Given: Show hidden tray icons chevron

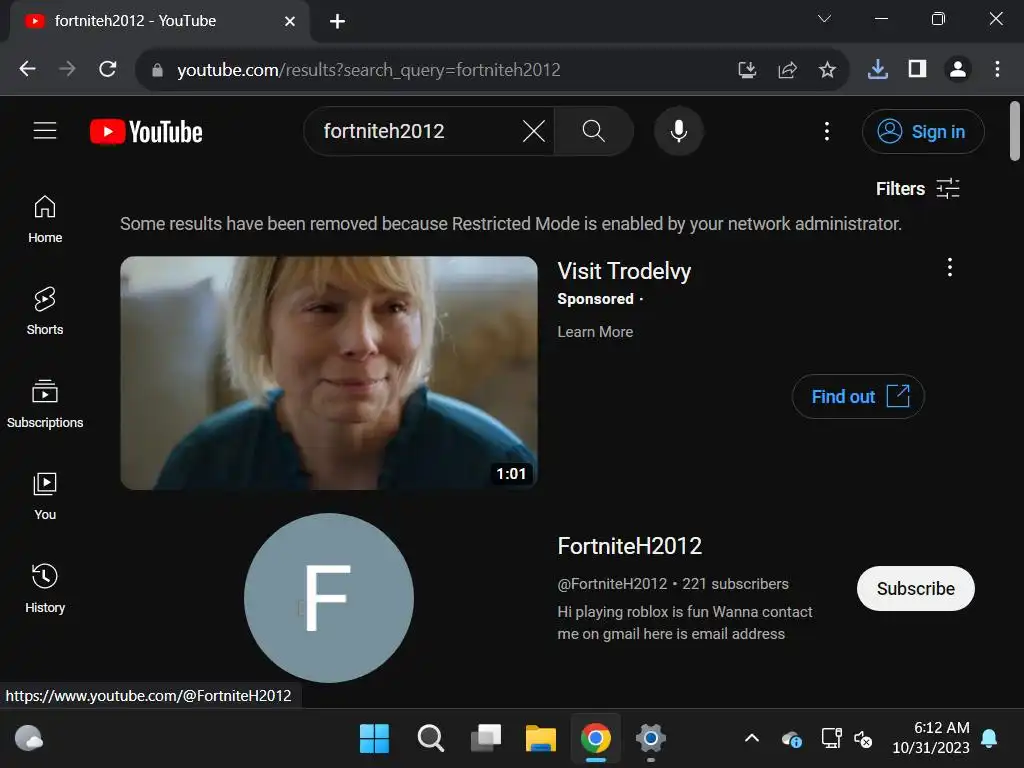Looking at the screenshot, I should click(x=752, y=739).
